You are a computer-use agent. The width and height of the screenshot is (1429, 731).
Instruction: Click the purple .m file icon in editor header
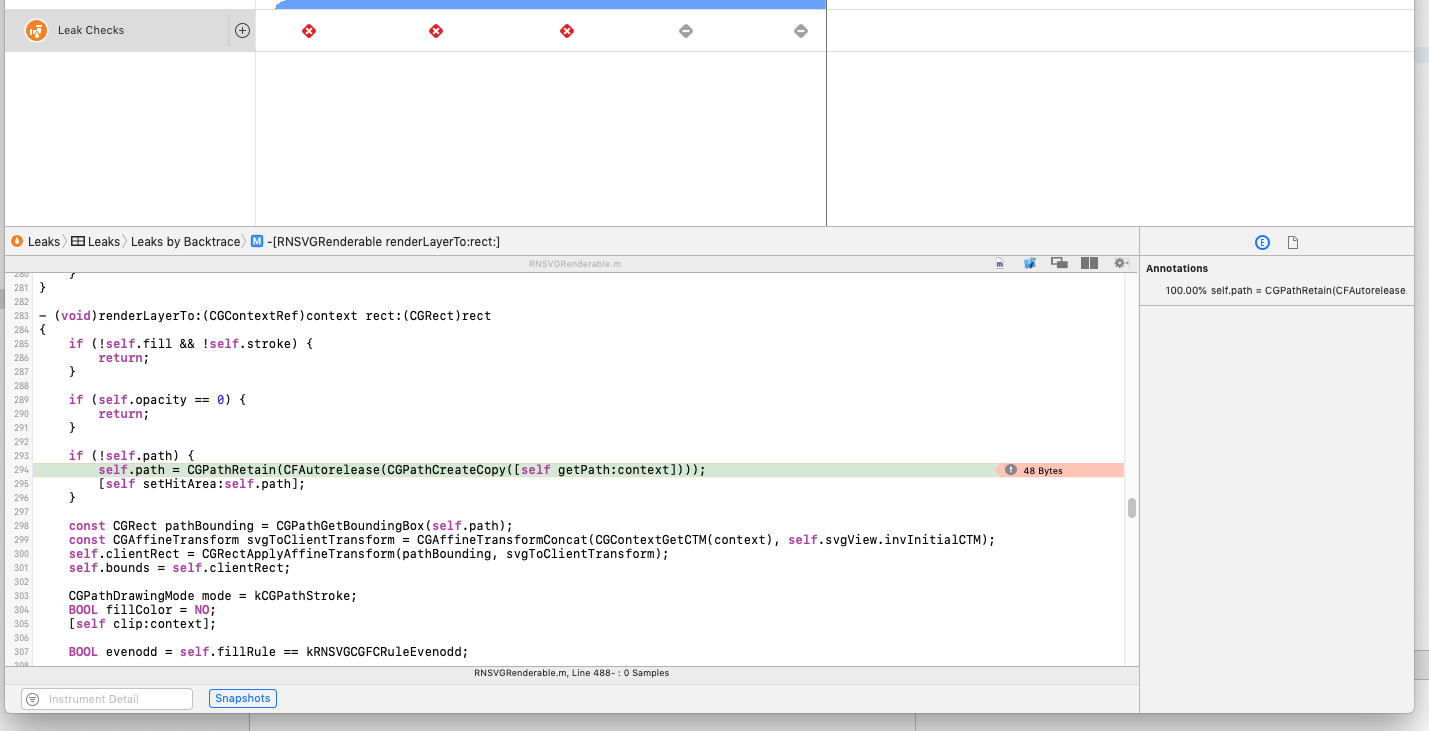click(x=999, y=263)
